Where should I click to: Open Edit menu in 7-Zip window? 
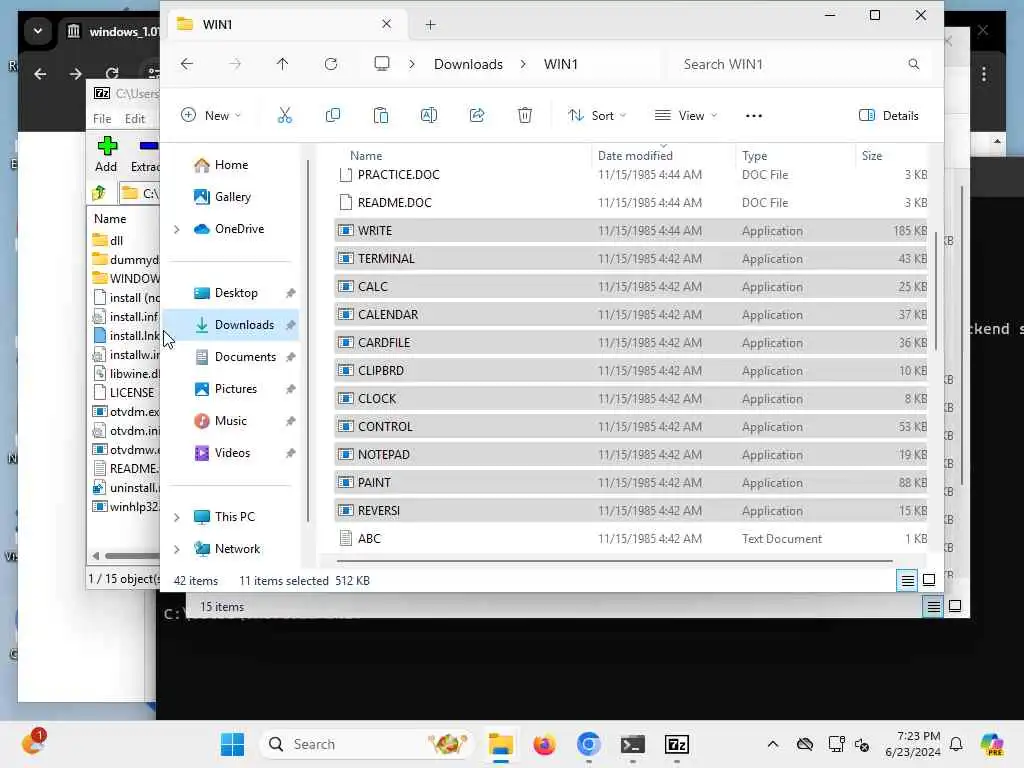[135, 119]
